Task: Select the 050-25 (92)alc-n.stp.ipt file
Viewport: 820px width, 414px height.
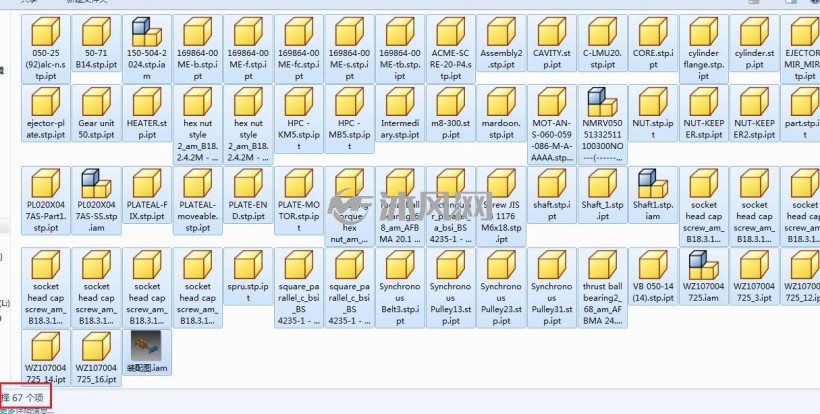Action: pos(45,49)
